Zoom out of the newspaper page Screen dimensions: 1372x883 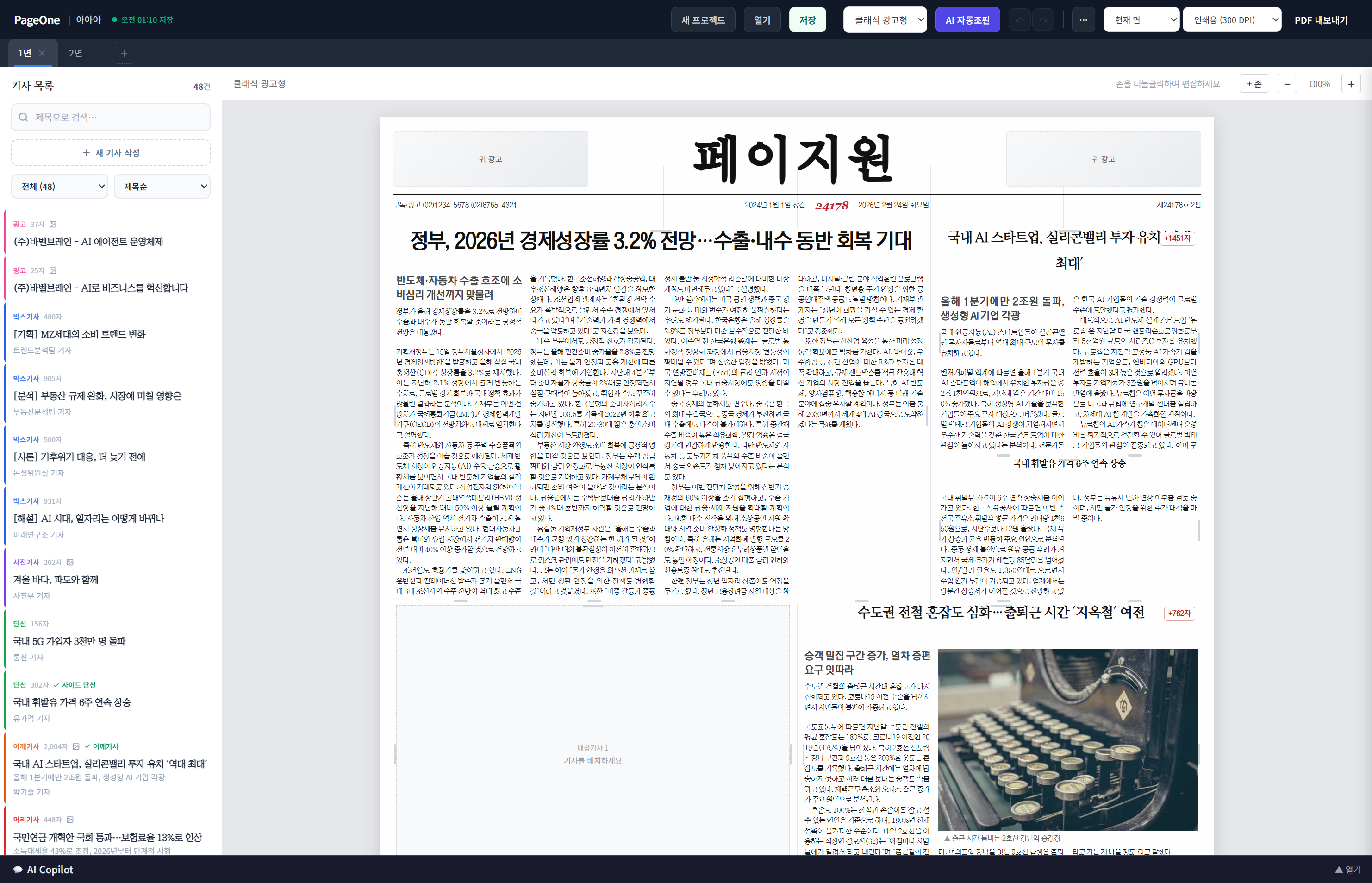(1287, 83)
